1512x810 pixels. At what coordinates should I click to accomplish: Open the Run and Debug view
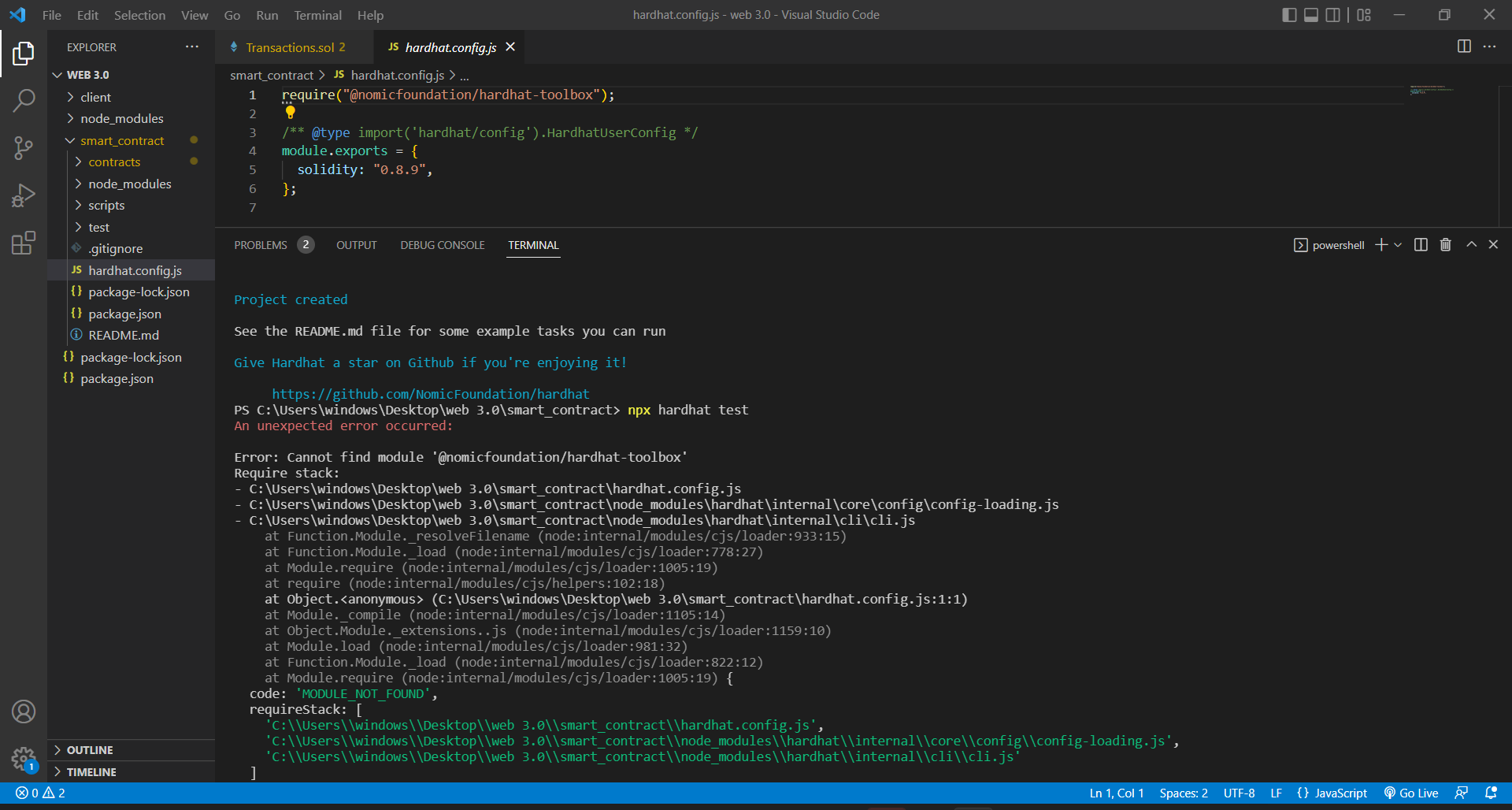point(24,195)
